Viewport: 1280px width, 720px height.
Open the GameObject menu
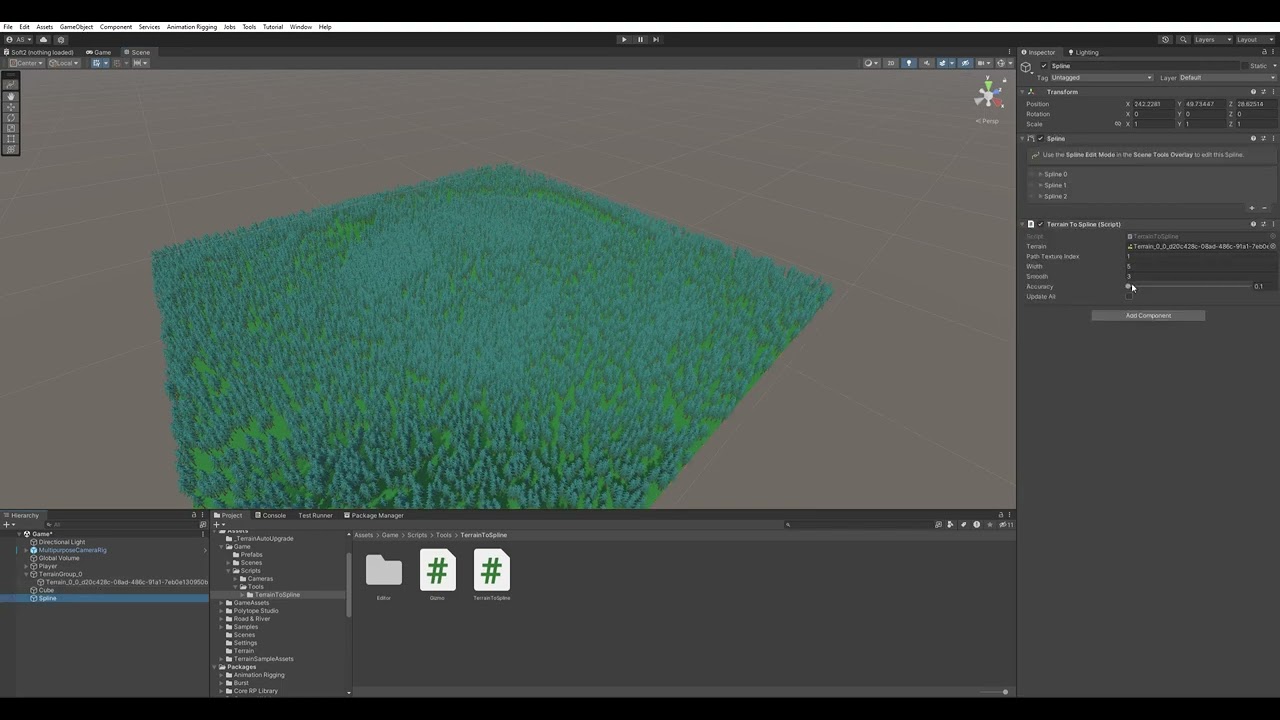pyautogui.click(x=76, y=27)
